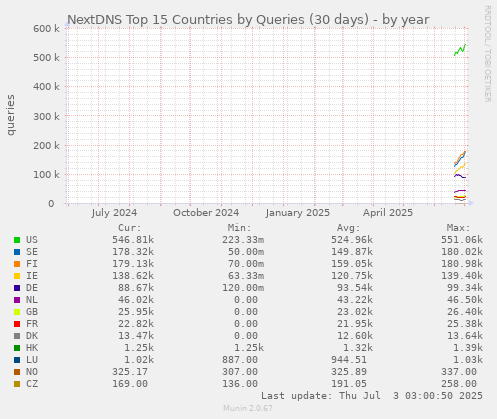Click the 'January 2025' axis label
Image resolution: width=497 pixels, height=419 pixels.
click(x=298, y=213)
